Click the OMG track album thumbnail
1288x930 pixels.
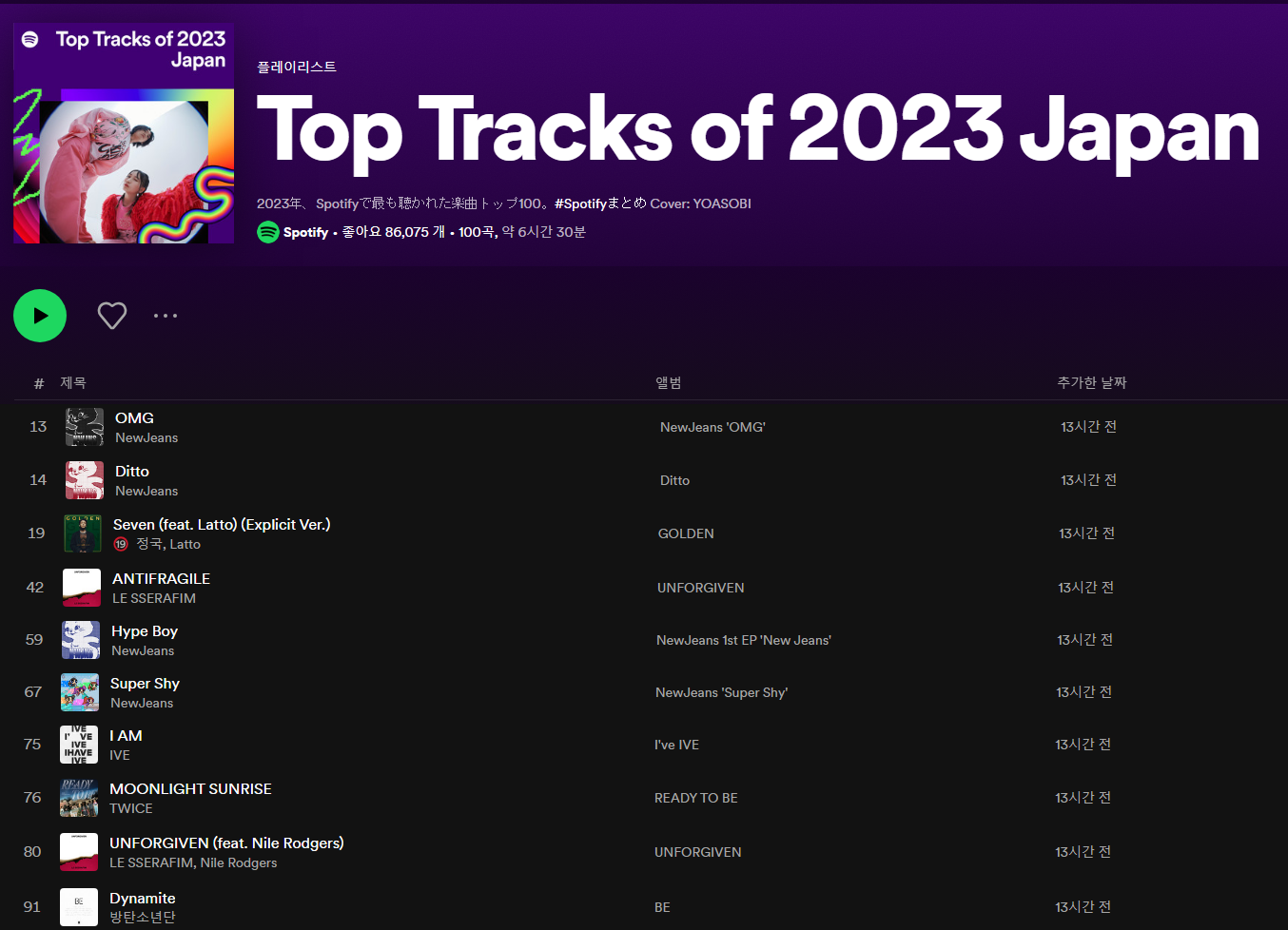click(x=84, y=427)
